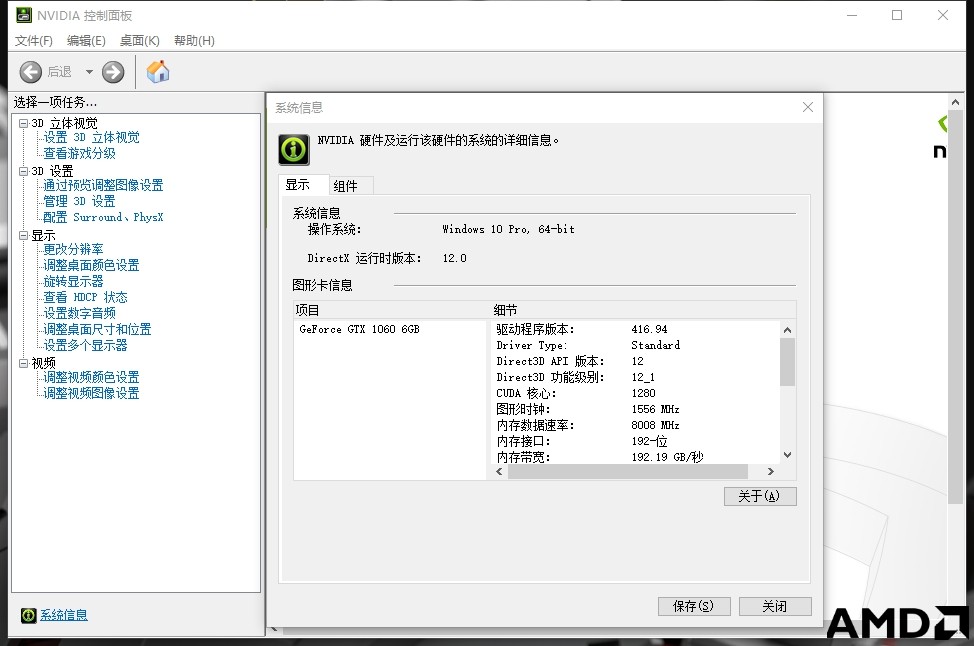Select 旋转显示器
Viewport: 974px width, 646px height.
pyautogui.click(x=73, y=281)
